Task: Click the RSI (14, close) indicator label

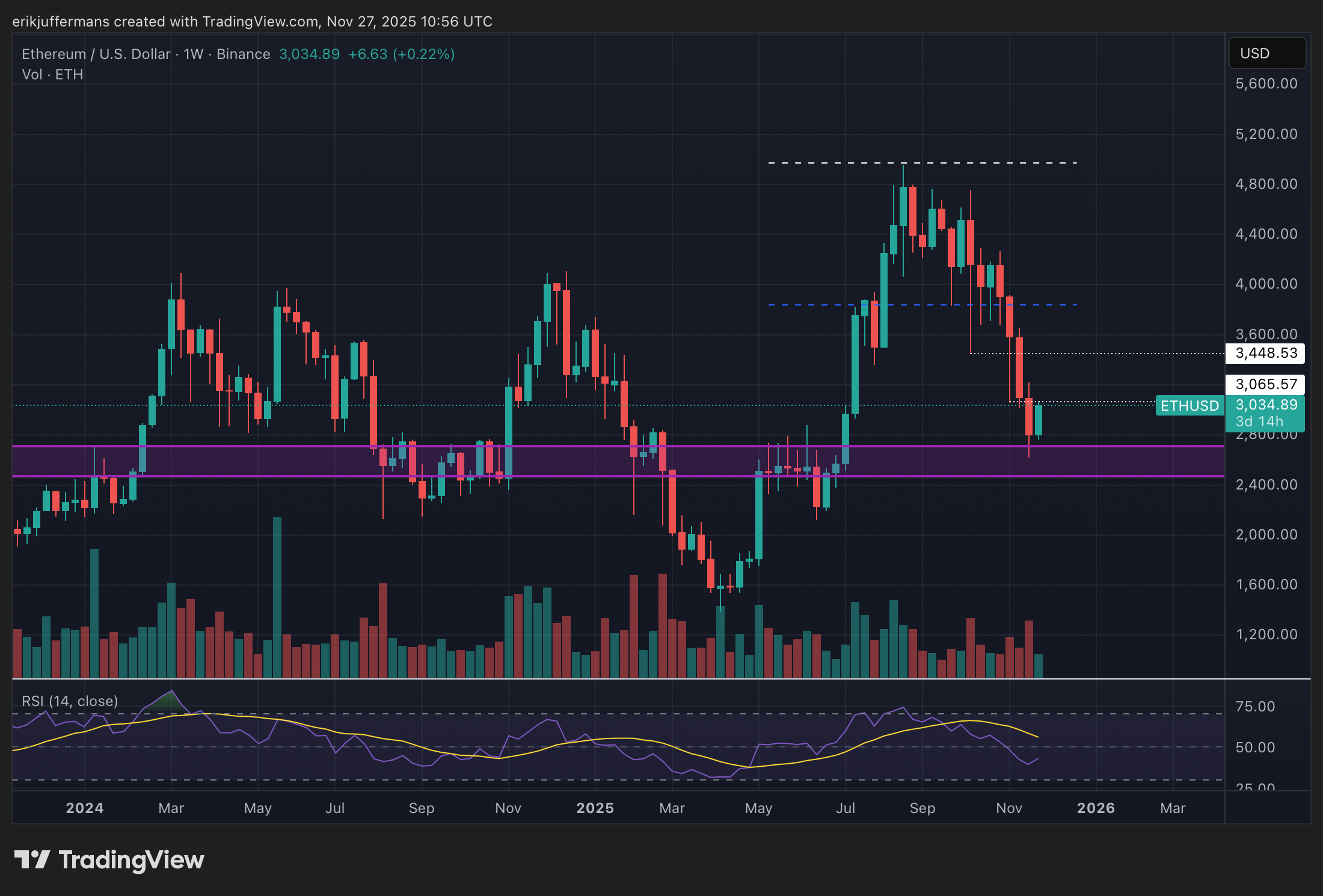Action: 70,701
